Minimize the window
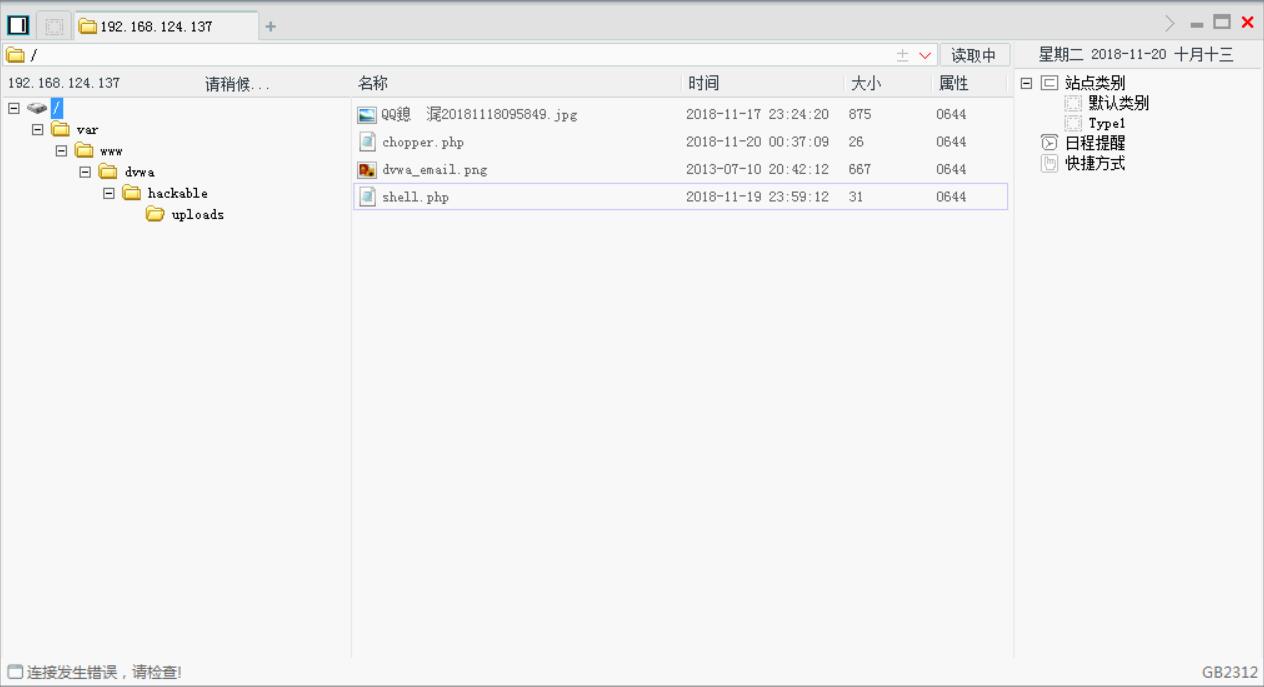The width and height of the screenshot is (1264, 687). [x=1197, y=23]
